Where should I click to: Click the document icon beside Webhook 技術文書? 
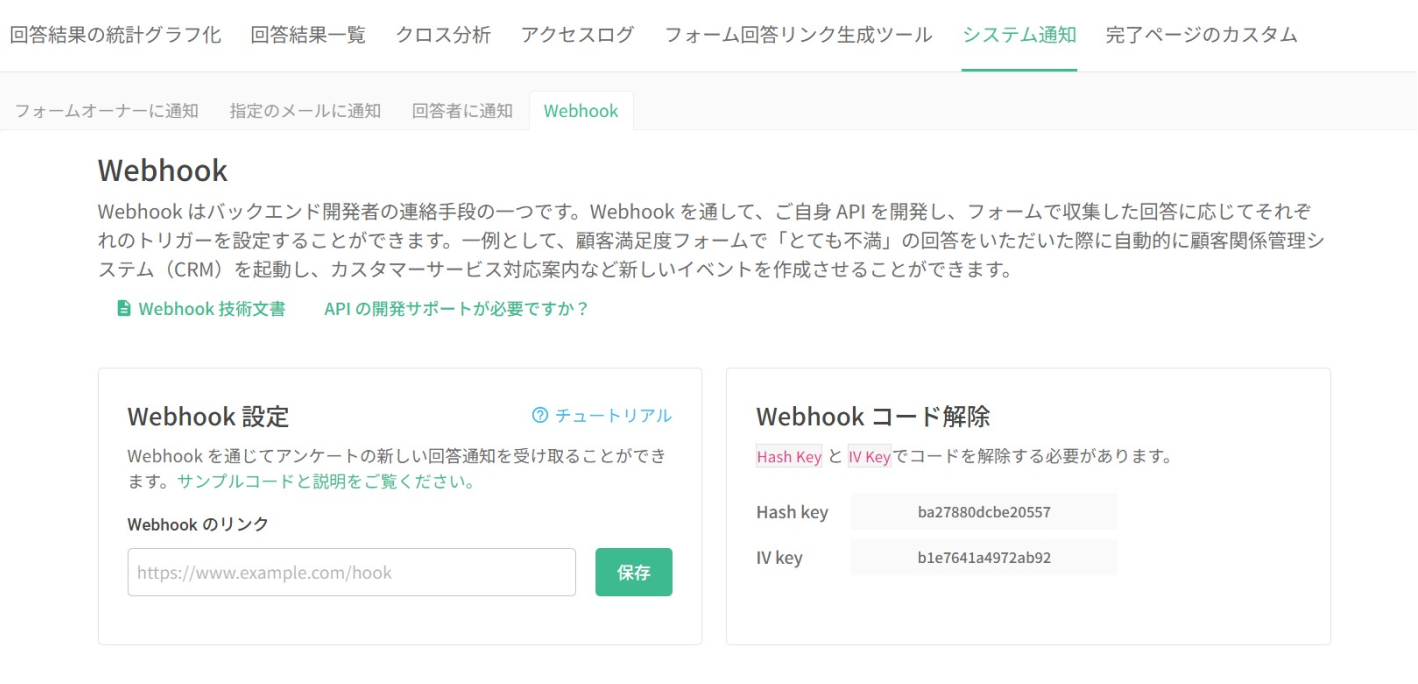[x=124, y=309]
